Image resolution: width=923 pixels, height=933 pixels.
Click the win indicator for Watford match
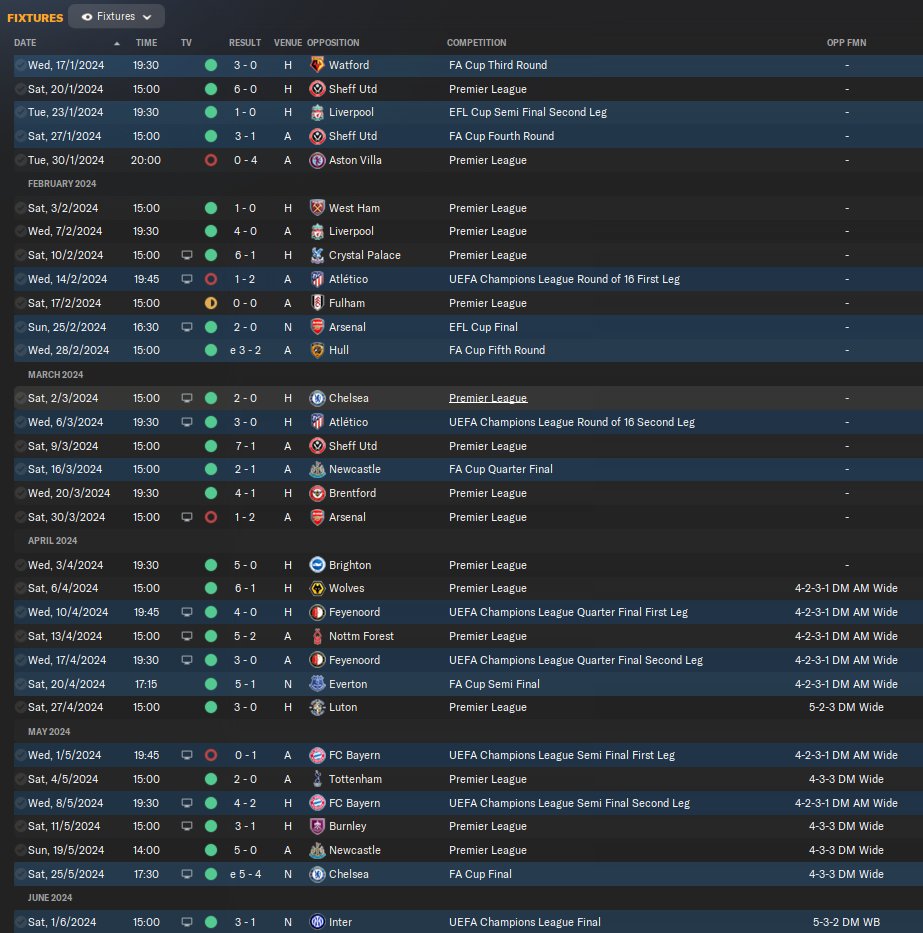click(x=211, y=65)
